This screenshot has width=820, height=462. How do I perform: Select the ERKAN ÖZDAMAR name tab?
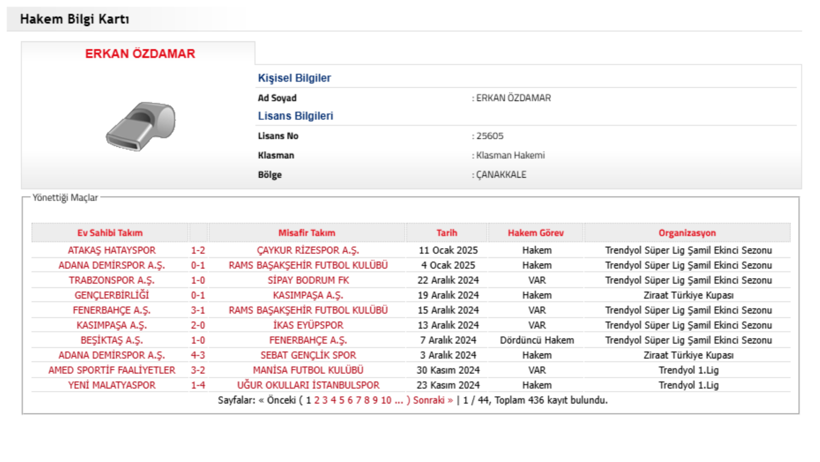(140, 54)
